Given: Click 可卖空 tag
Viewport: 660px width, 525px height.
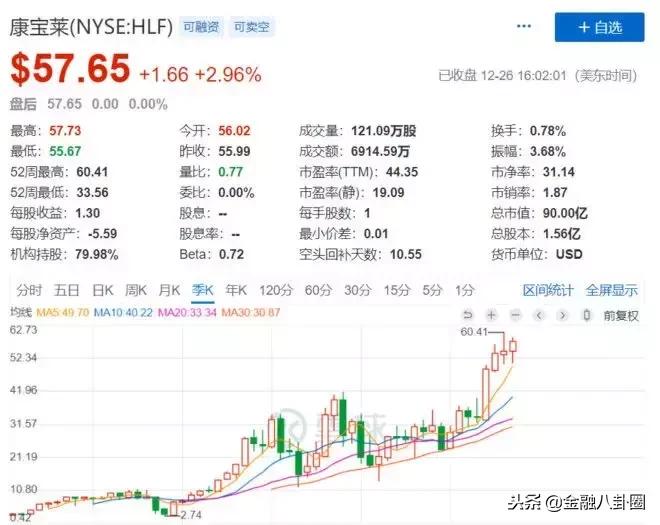Looking at the screenshot, I should 252,27.
